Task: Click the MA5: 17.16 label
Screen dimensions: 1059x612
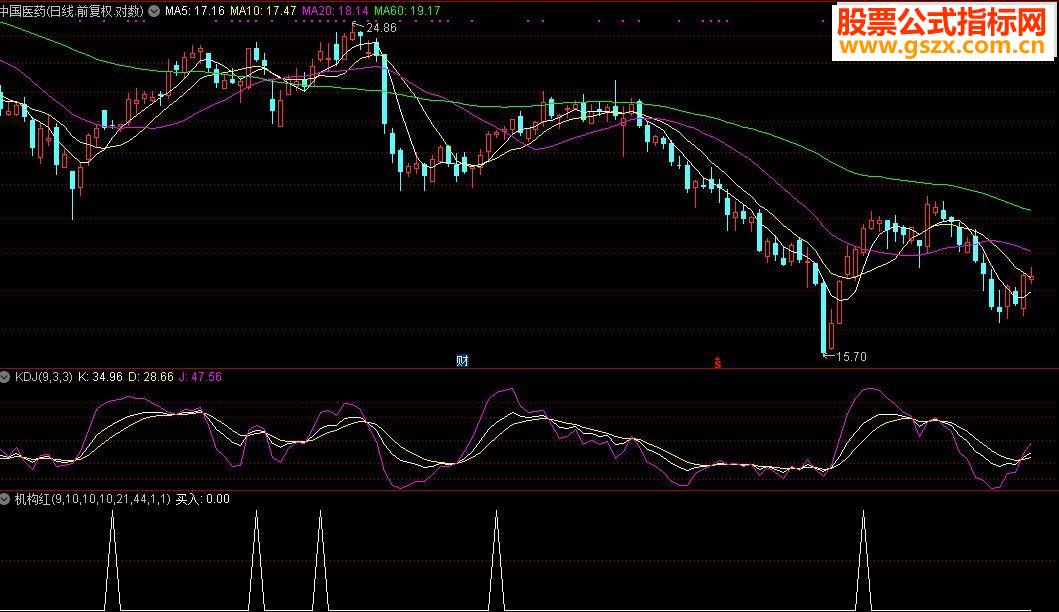Action: coord(195,11)
